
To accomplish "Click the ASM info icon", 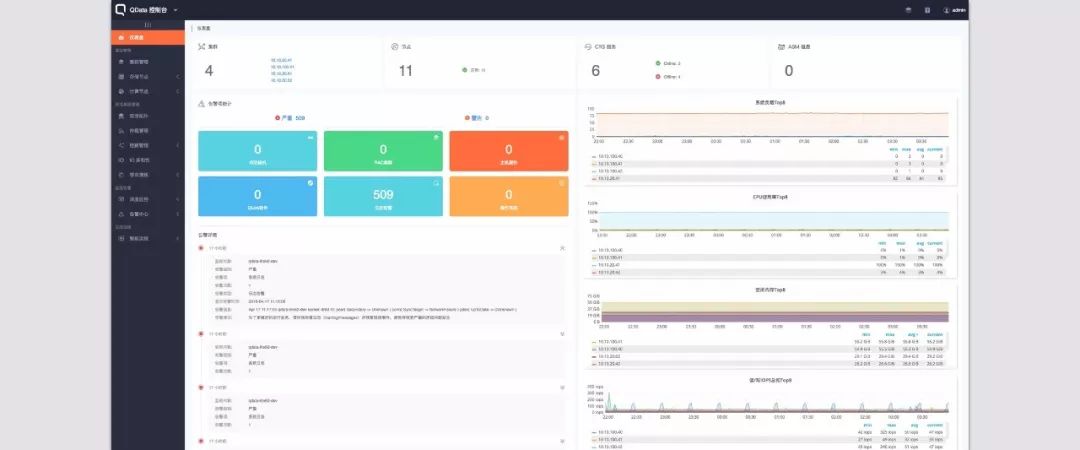I will point(781,47).
